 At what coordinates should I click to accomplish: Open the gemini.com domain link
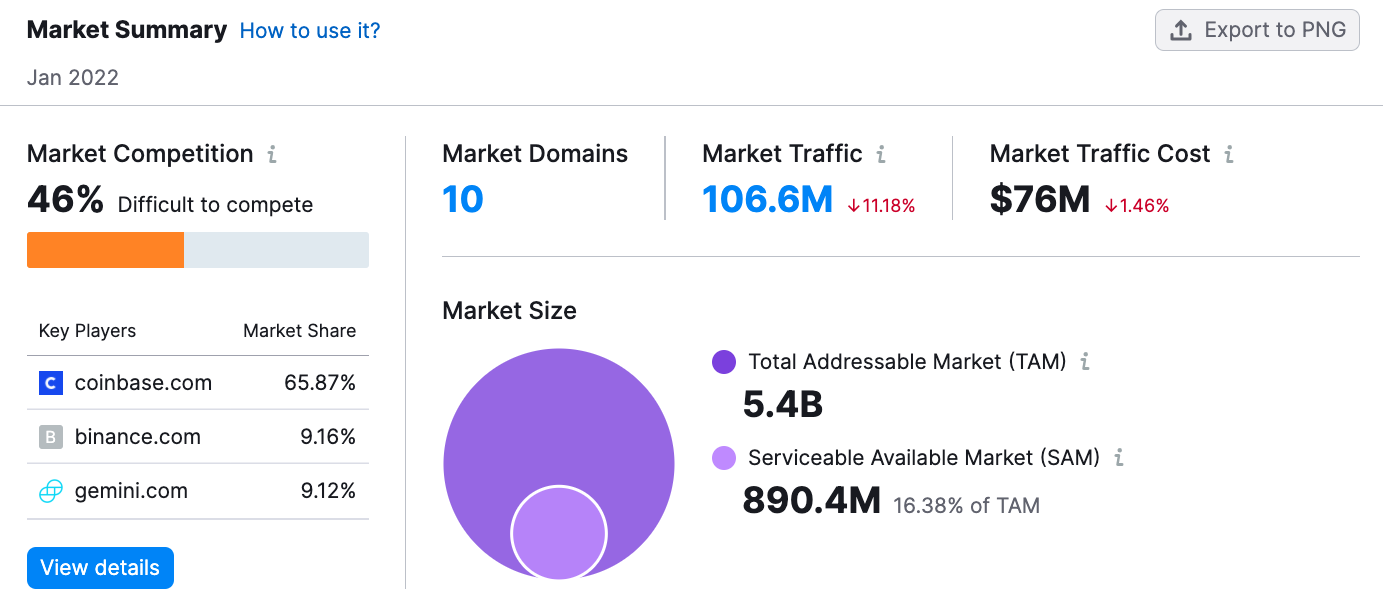[131, 491]
